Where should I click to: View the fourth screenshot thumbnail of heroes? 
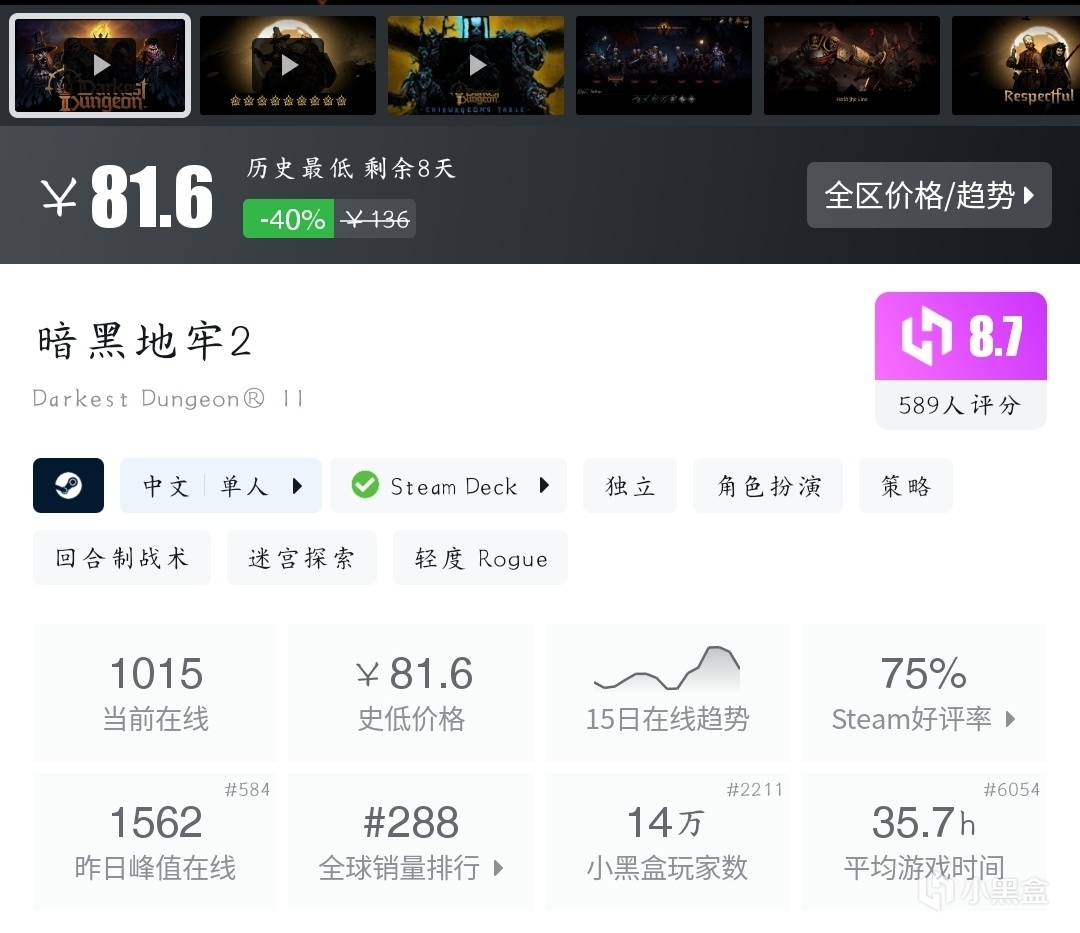[664, 65]
